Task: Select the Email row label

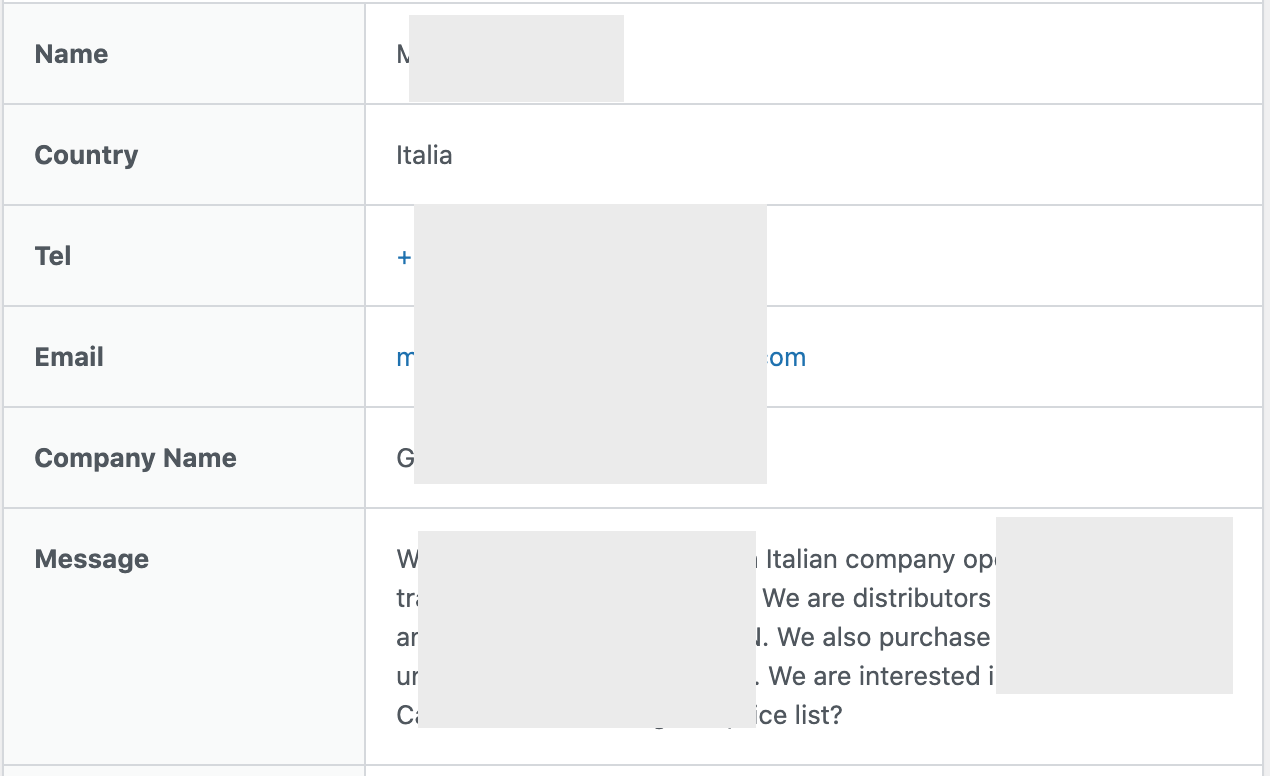Action: coord(69,357)
